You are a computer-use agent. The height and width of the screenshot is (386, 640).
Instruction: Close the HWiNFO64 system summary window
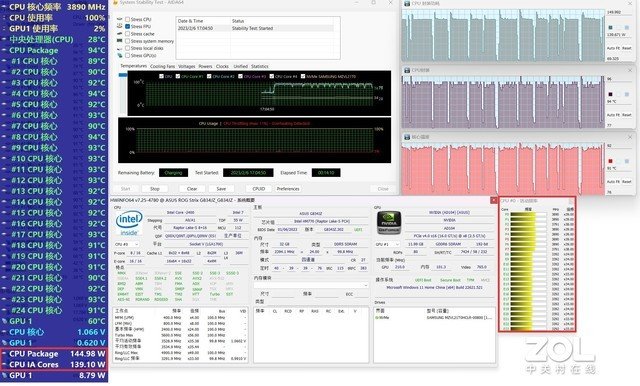tap(493, 200)
